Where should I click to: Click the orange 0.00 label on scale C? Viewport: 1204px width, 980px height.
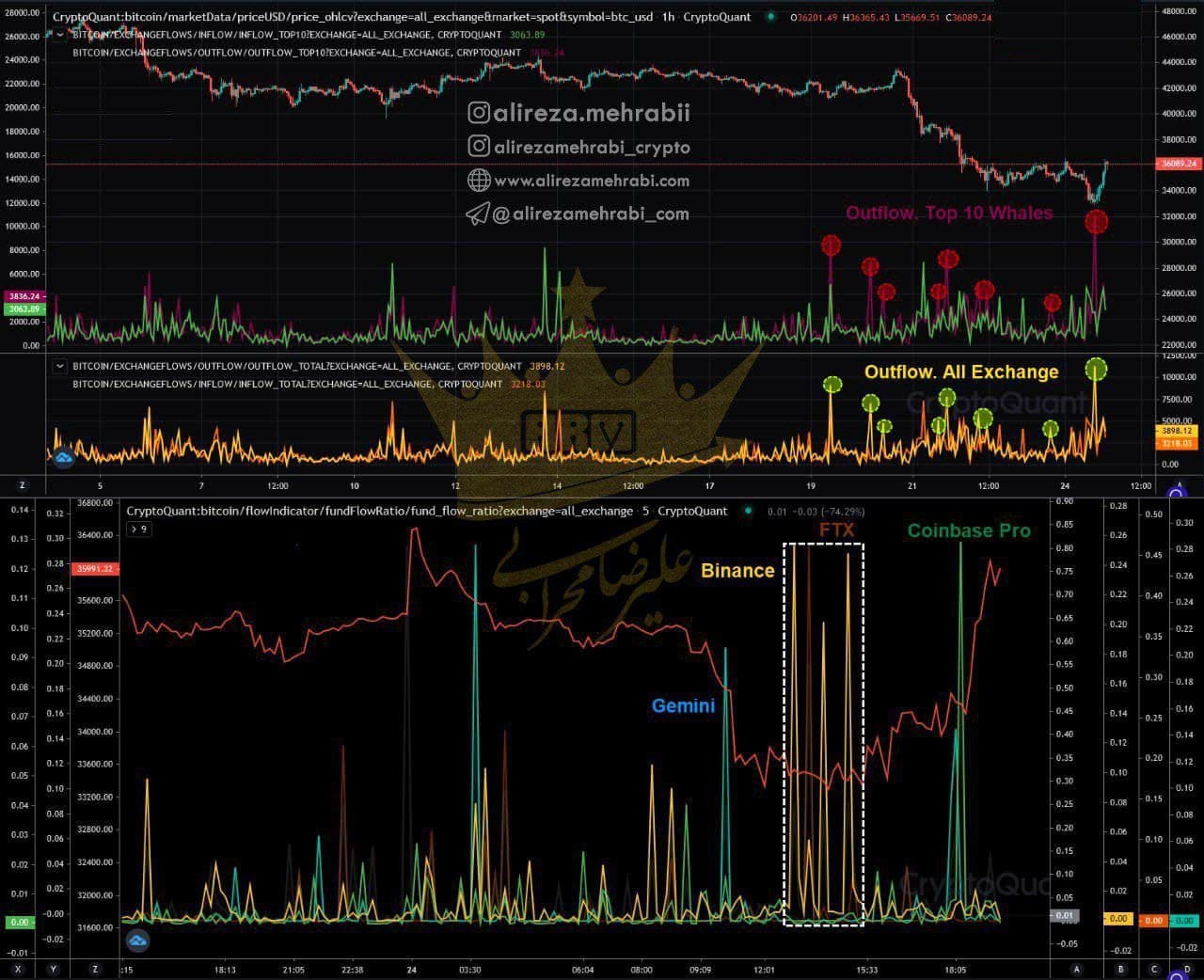point(1153,921)
